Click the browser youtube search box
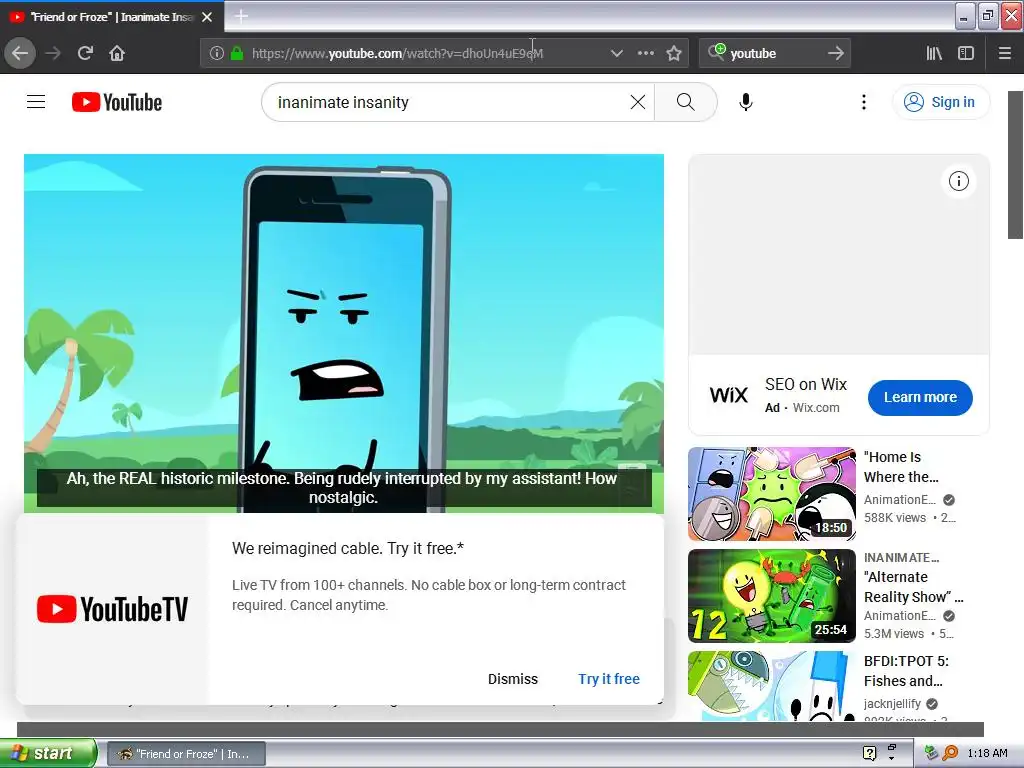The image size is (1024, 768). 775,53
